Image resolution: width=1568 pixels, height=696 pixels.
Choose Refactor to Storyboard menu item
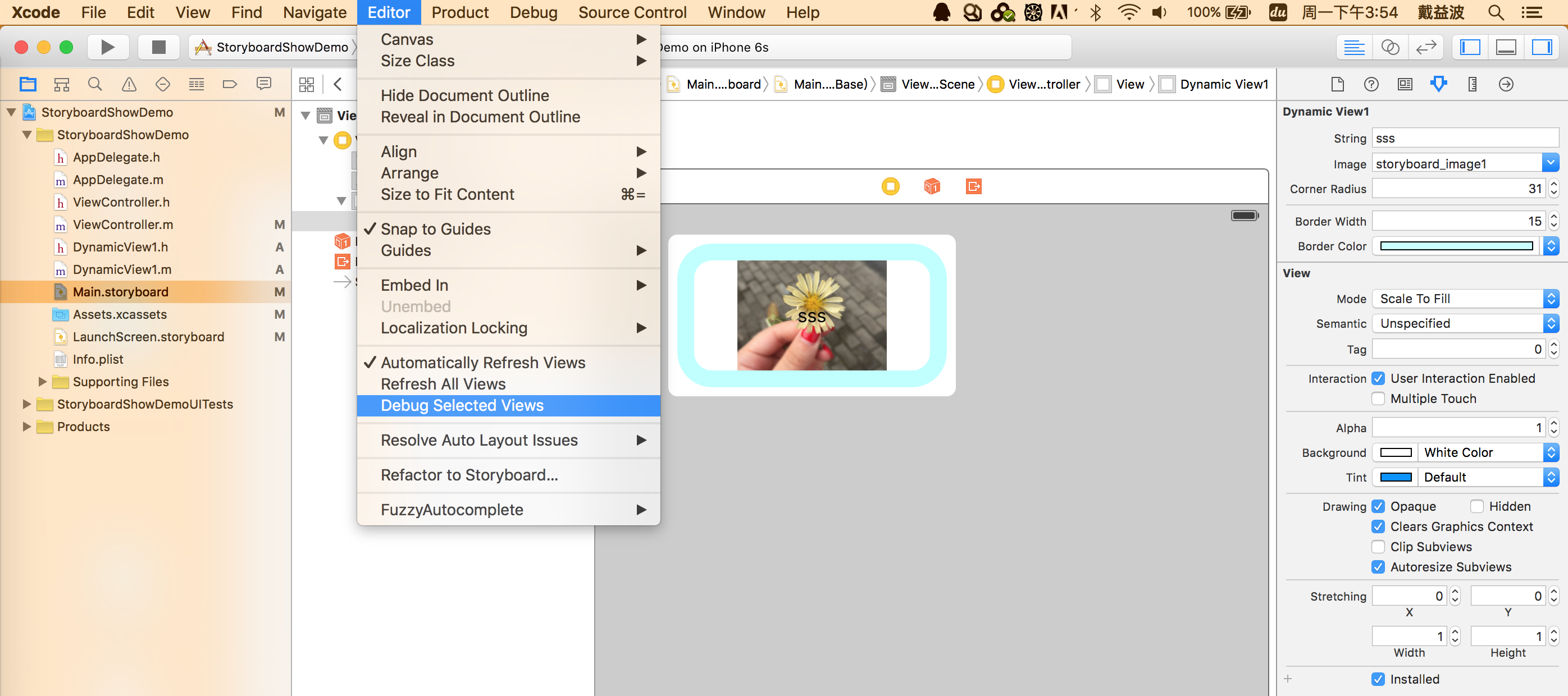pos(508,474)
